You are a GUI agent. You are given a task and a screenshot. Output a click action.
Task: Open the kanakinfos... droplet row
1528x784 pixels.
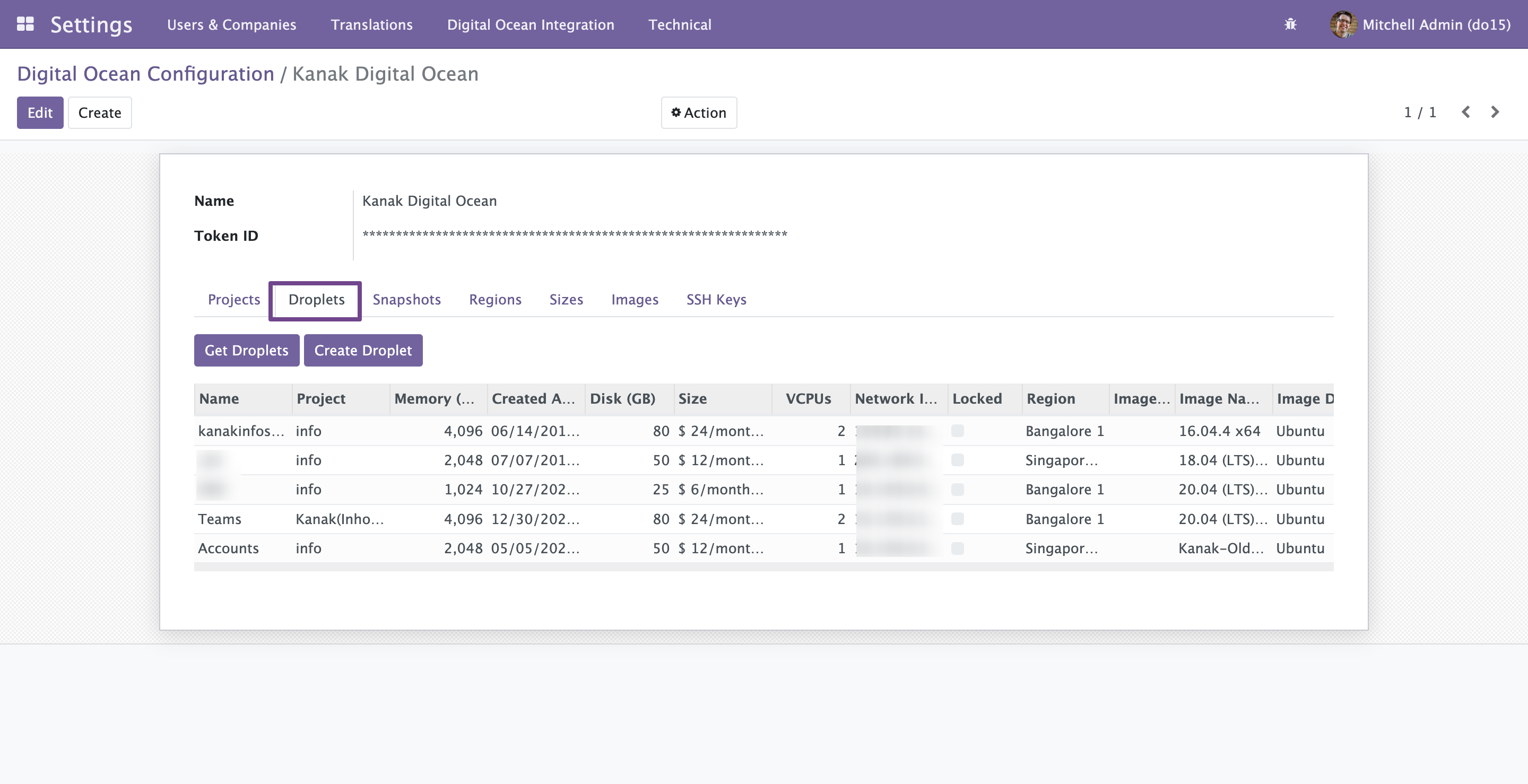pos(763,431)
